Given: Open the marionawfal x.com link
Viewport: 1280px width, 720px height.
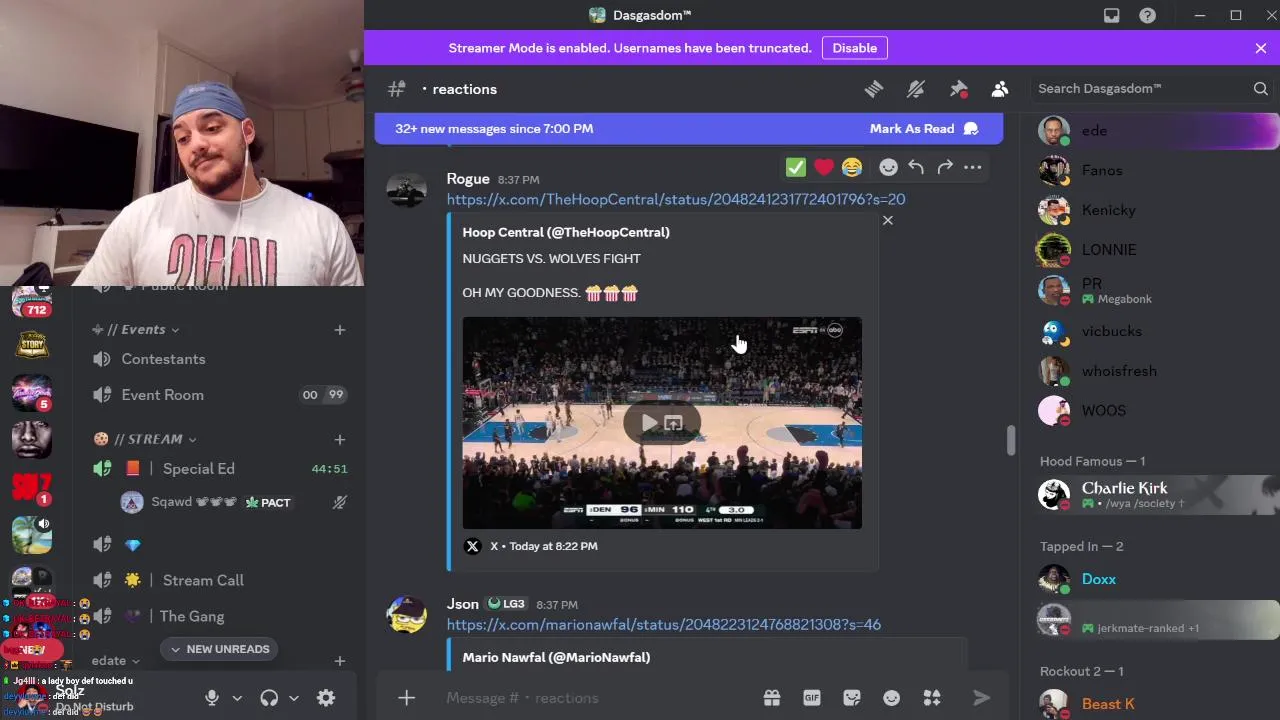Looking at the screenshot, I should click(664, 624).
